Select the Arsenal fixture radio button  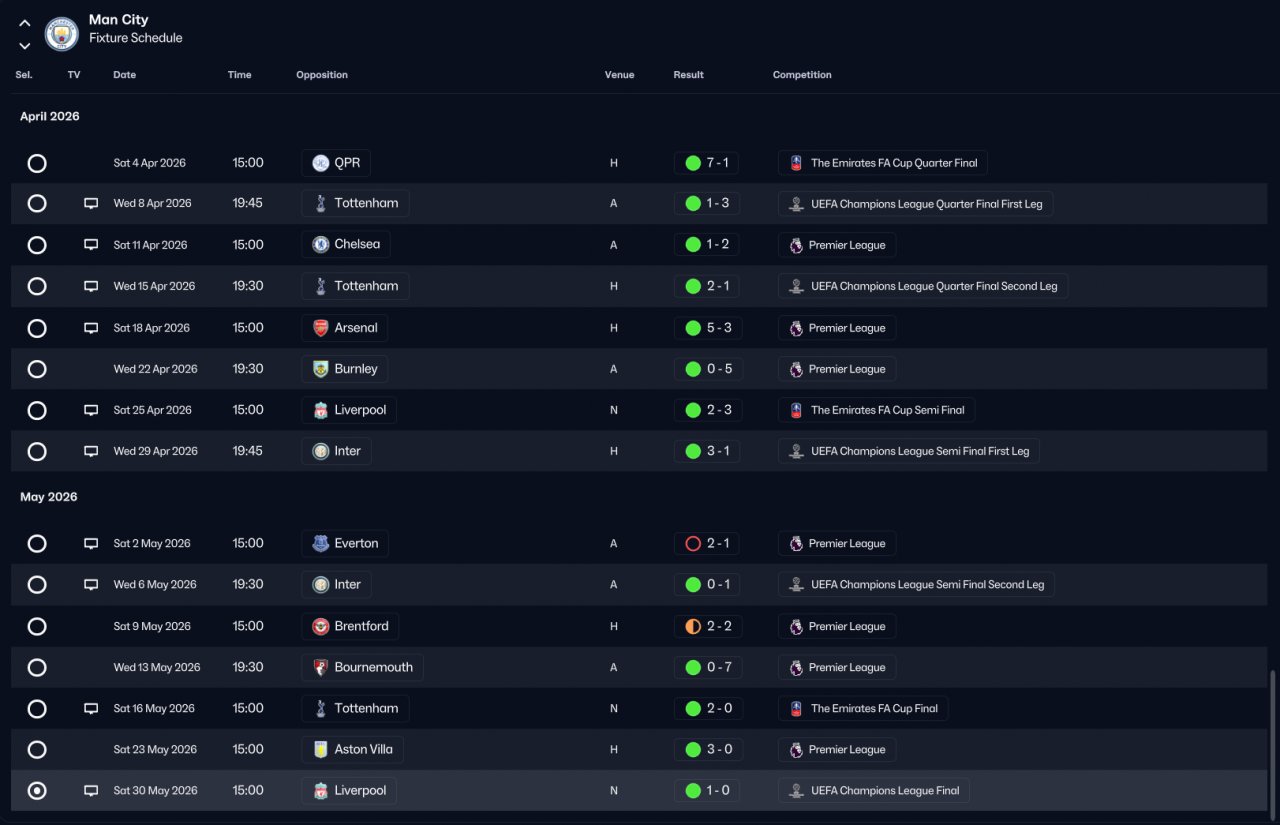(37, 328)
